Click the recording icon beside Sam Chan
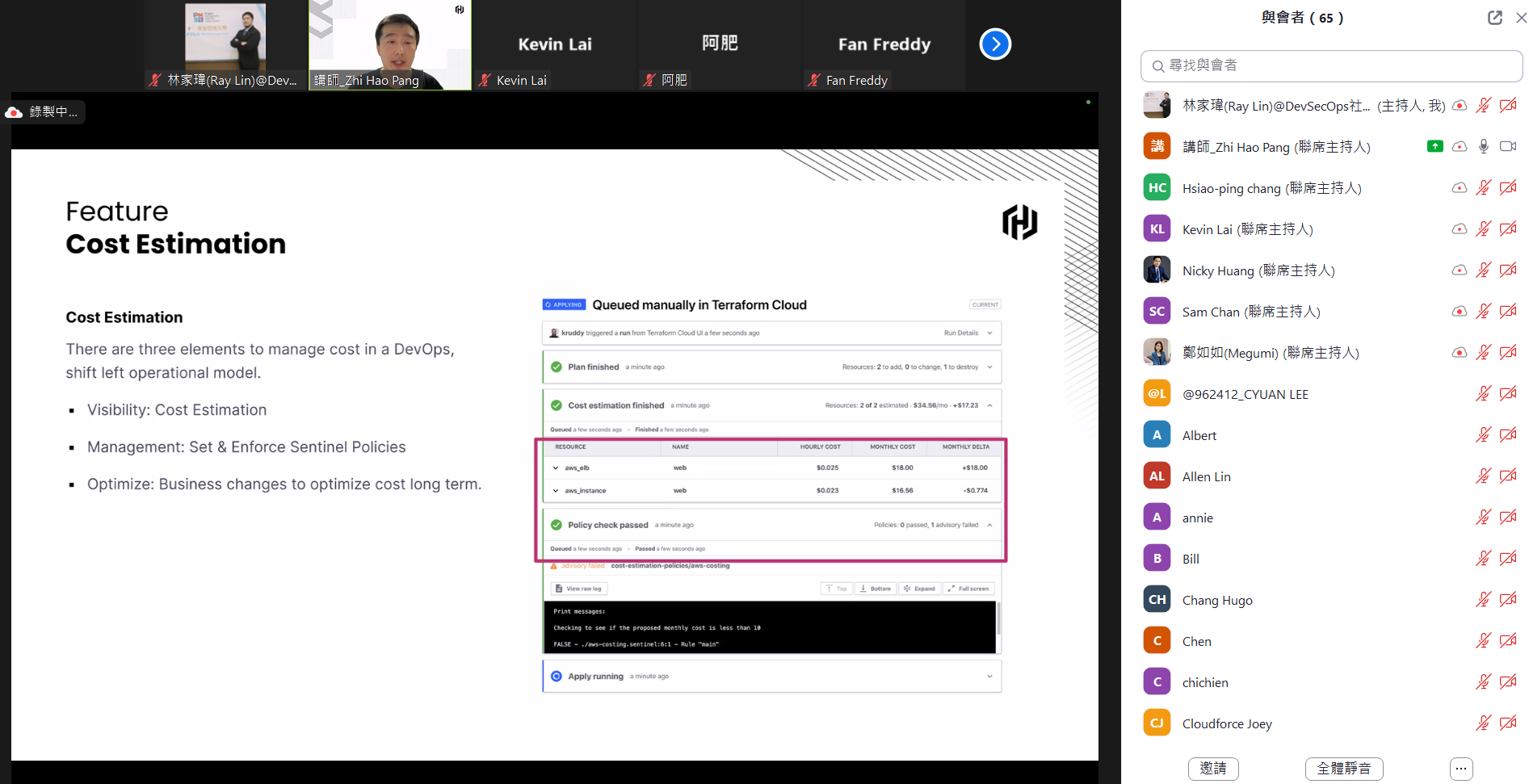Image resolution: width=1529 pixels, height=784 pixels. [x=1459, y=312]
